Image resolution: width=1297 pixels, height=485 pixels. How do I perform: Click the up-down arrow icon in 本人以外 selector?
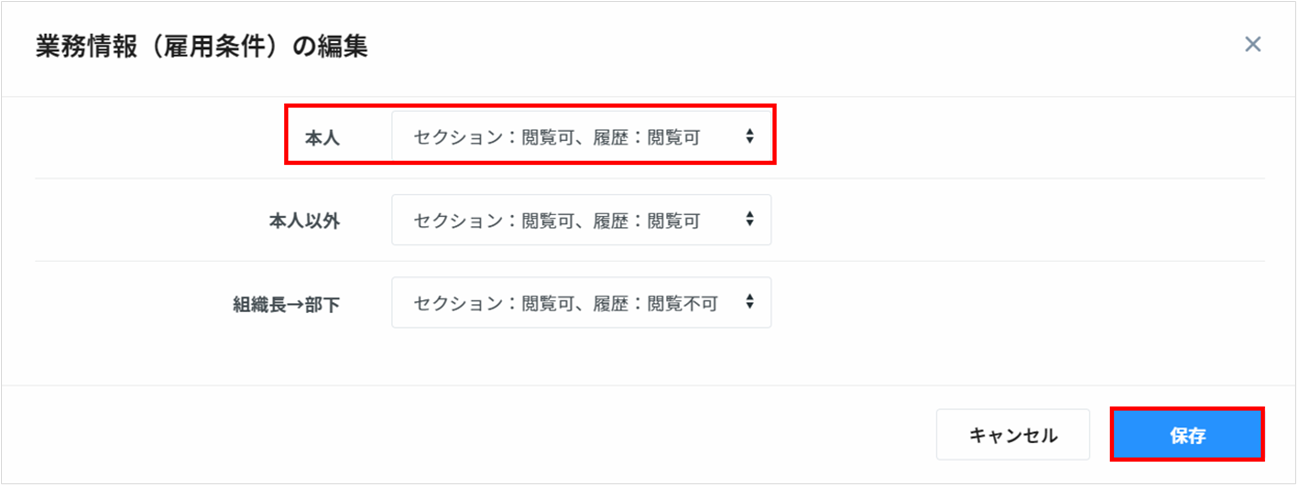click(x=750, y=220)
